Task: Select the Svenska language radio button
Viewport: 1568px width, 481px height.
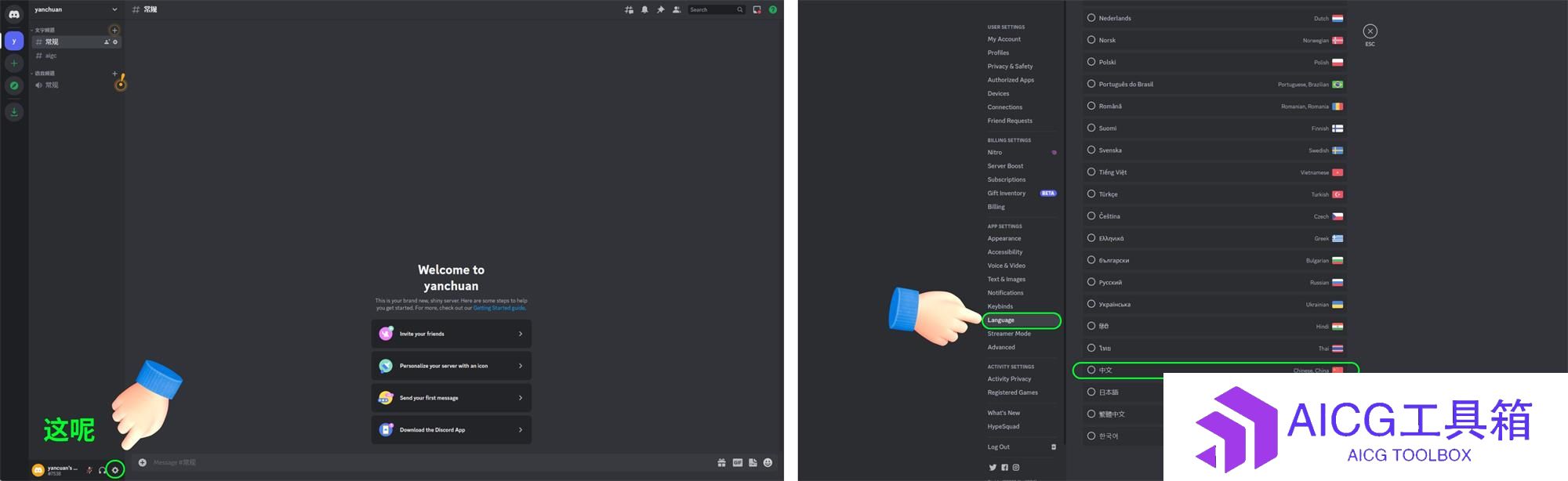Action: (x=1091, y=150)
